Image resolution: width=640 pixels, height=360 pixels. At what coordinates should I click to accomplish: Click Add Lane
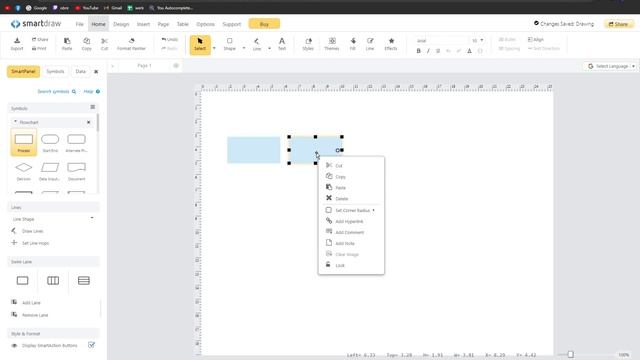(x=26, y=302)
